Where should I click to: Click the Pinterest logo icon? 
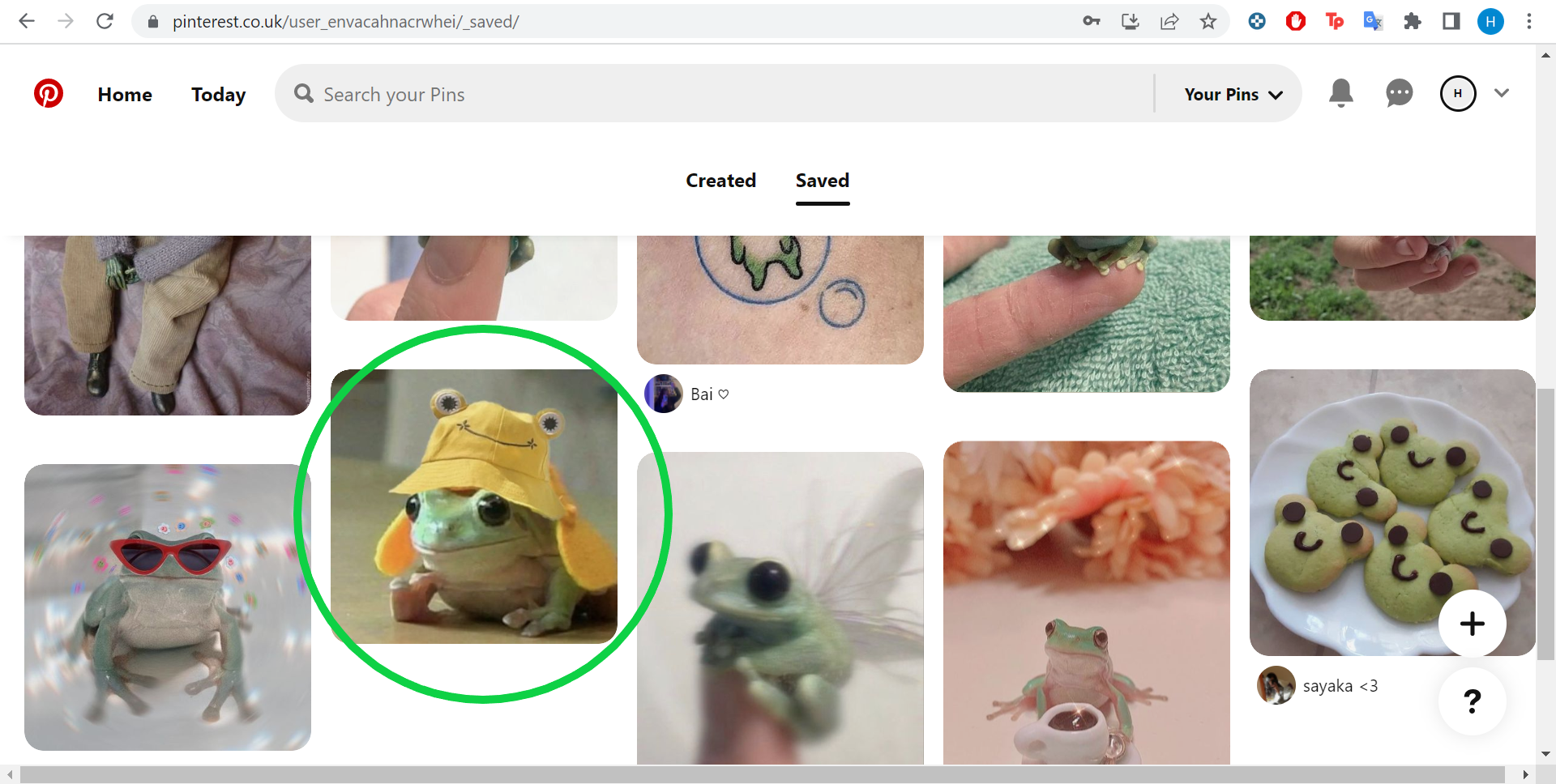pos(49,94)
